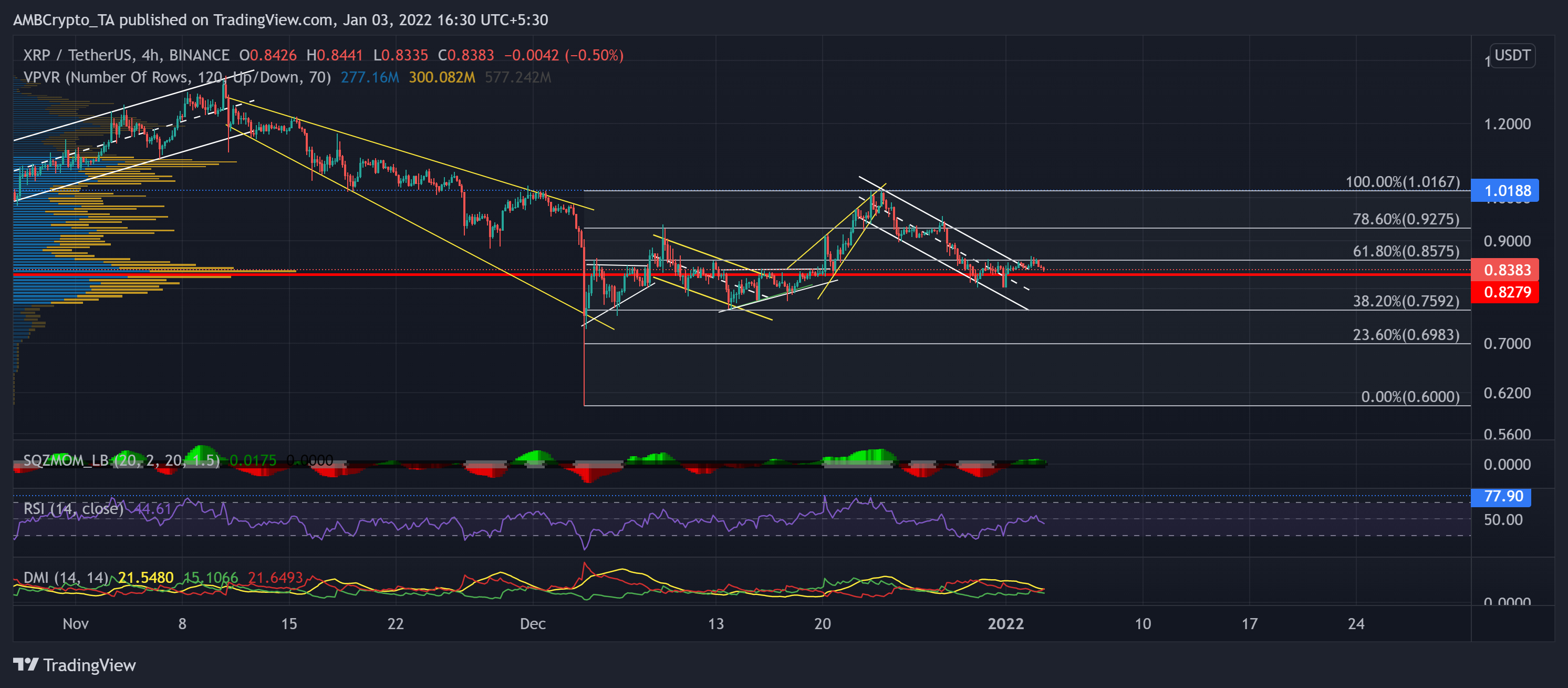
Task: Click the 100.00%(1.0167) Fibonacci label
Action: pyautogui.click(x=1403, y=181)
